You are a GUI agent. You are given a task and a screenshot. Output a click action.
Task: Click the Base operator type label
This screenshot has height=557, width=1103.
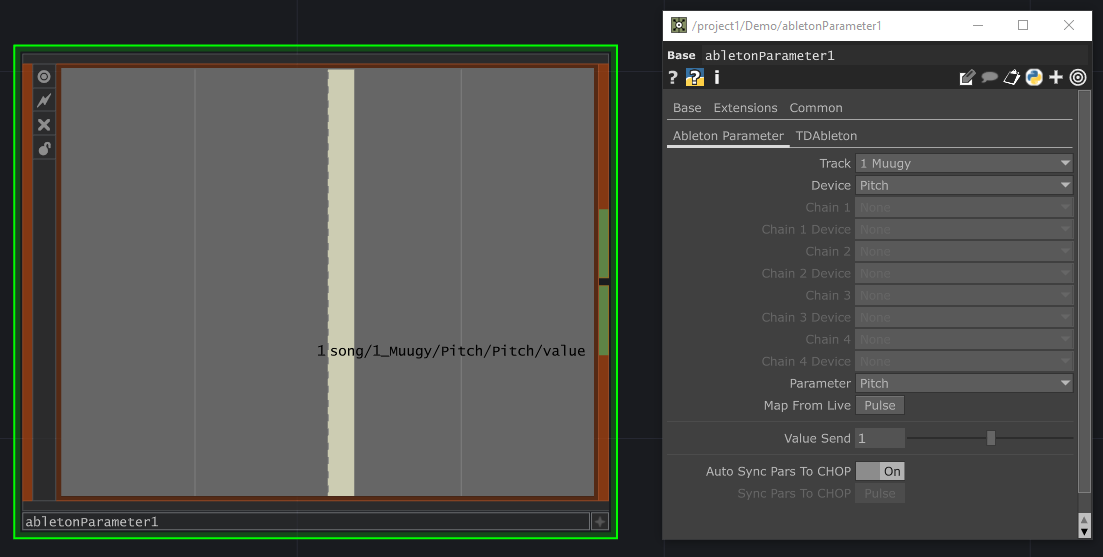point(681,56)
